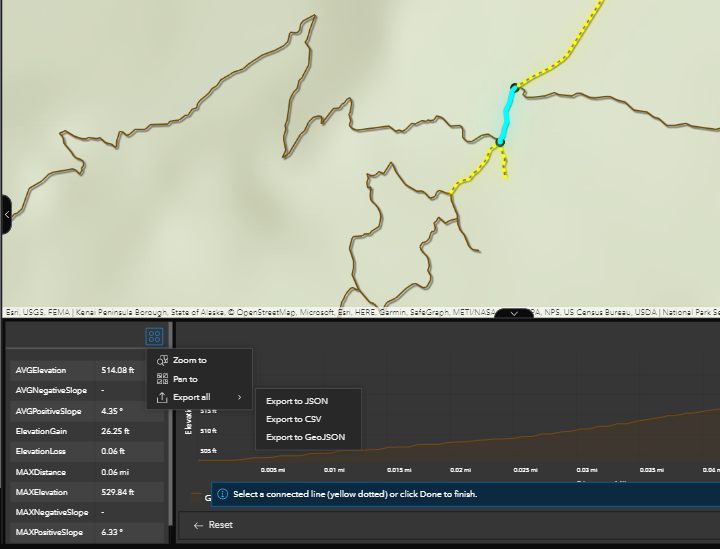The image size is (720, 549).
Task: Select the MAXDistance value 0.06 mi
Action: tap(115, 472)
